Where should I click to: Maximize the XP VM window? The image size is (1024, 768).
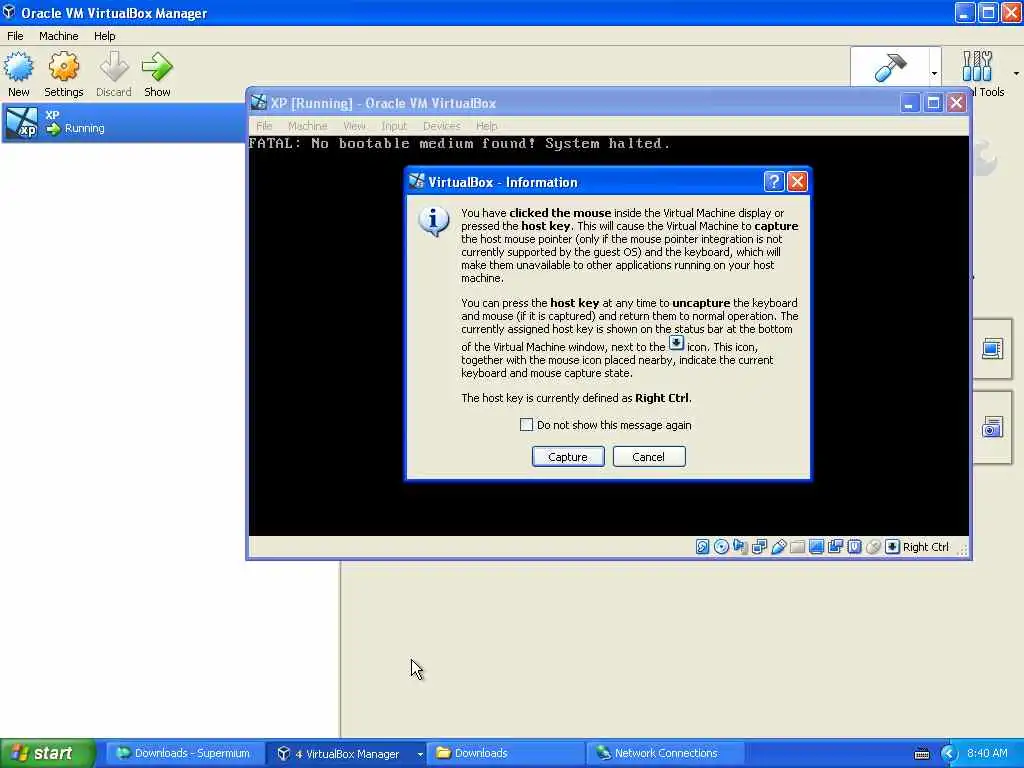(x=933, y=103)
